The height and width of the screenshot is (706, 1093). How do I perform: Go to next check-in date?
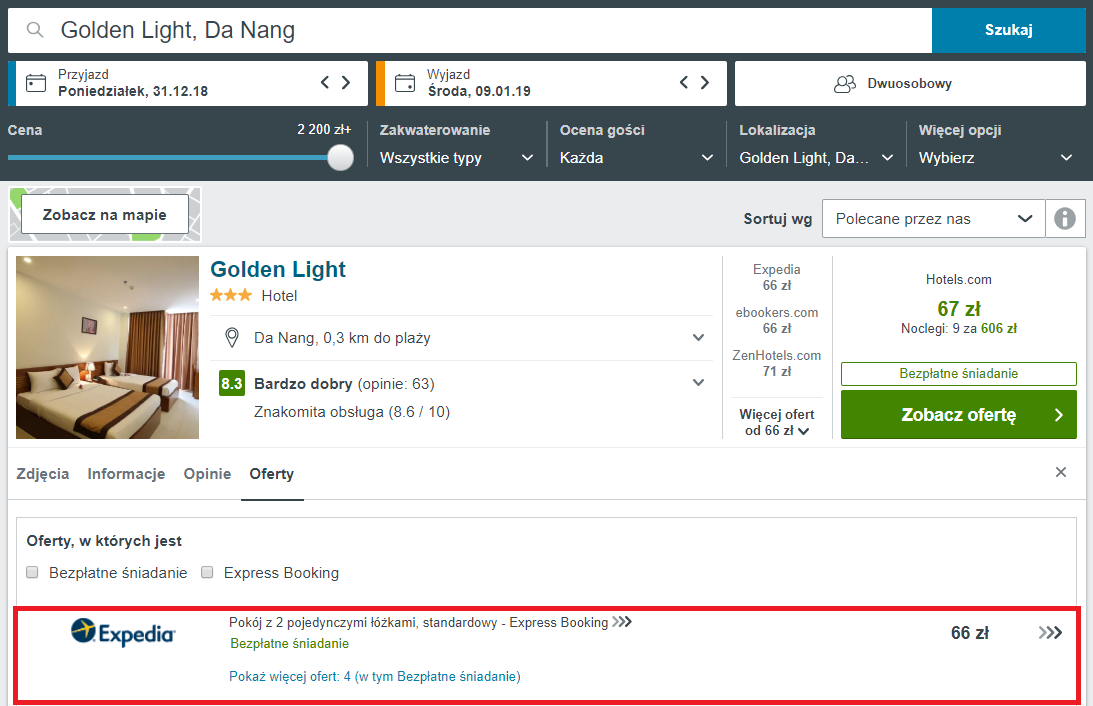pyautogui.click(x=346, y=82)
